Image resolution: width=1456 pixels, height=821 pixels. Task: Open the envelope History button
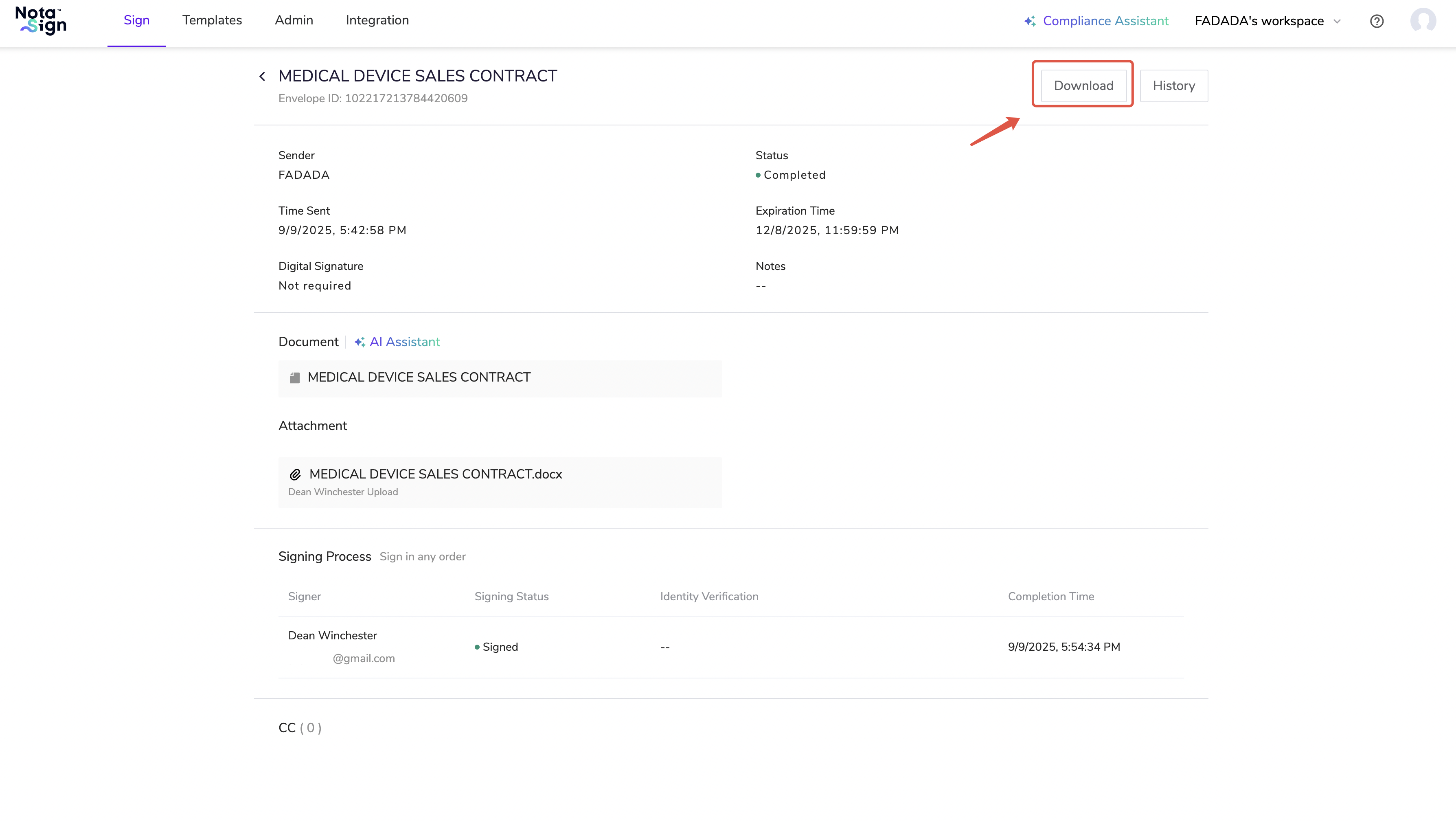1173,86
